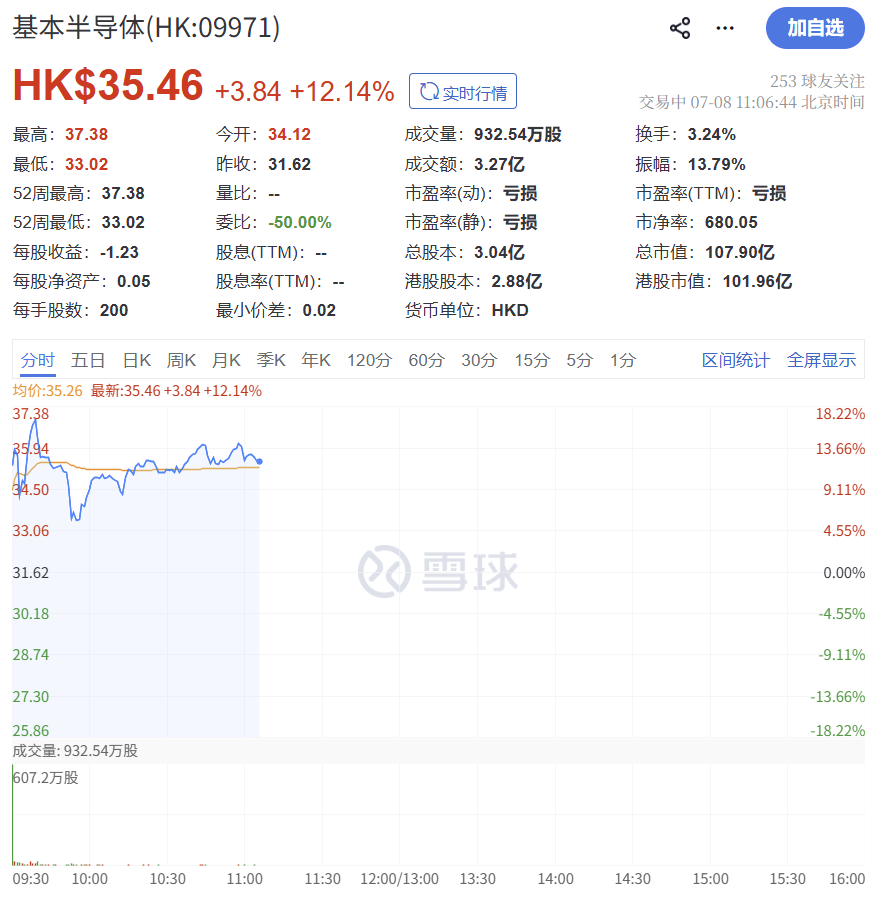Click the 成交量 value 932.54万股 in stats

coord(518,135)
